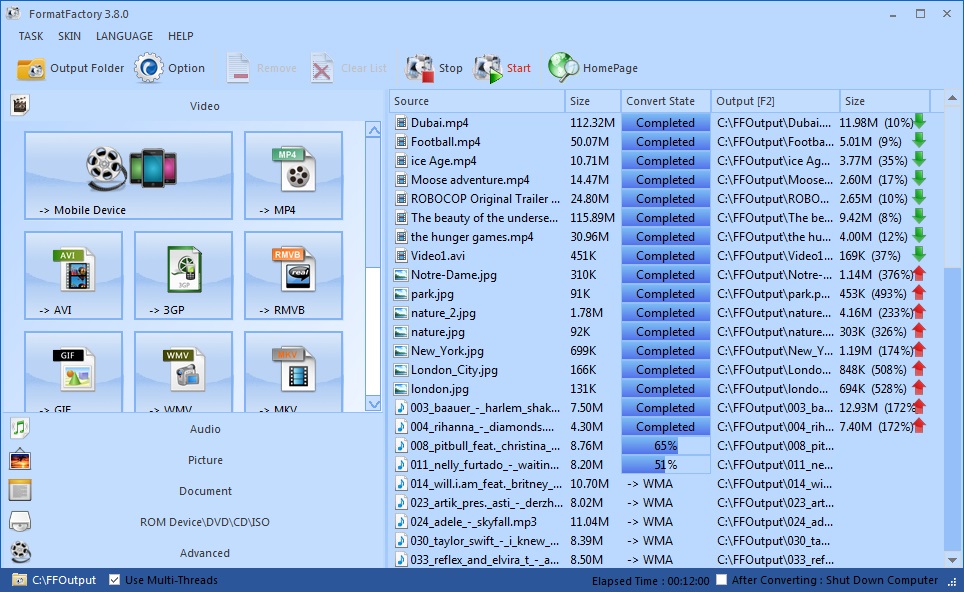Click the Completed state bar for Video1.avi
This screenshot has width=964, height=592.
[x=666, y=256]
